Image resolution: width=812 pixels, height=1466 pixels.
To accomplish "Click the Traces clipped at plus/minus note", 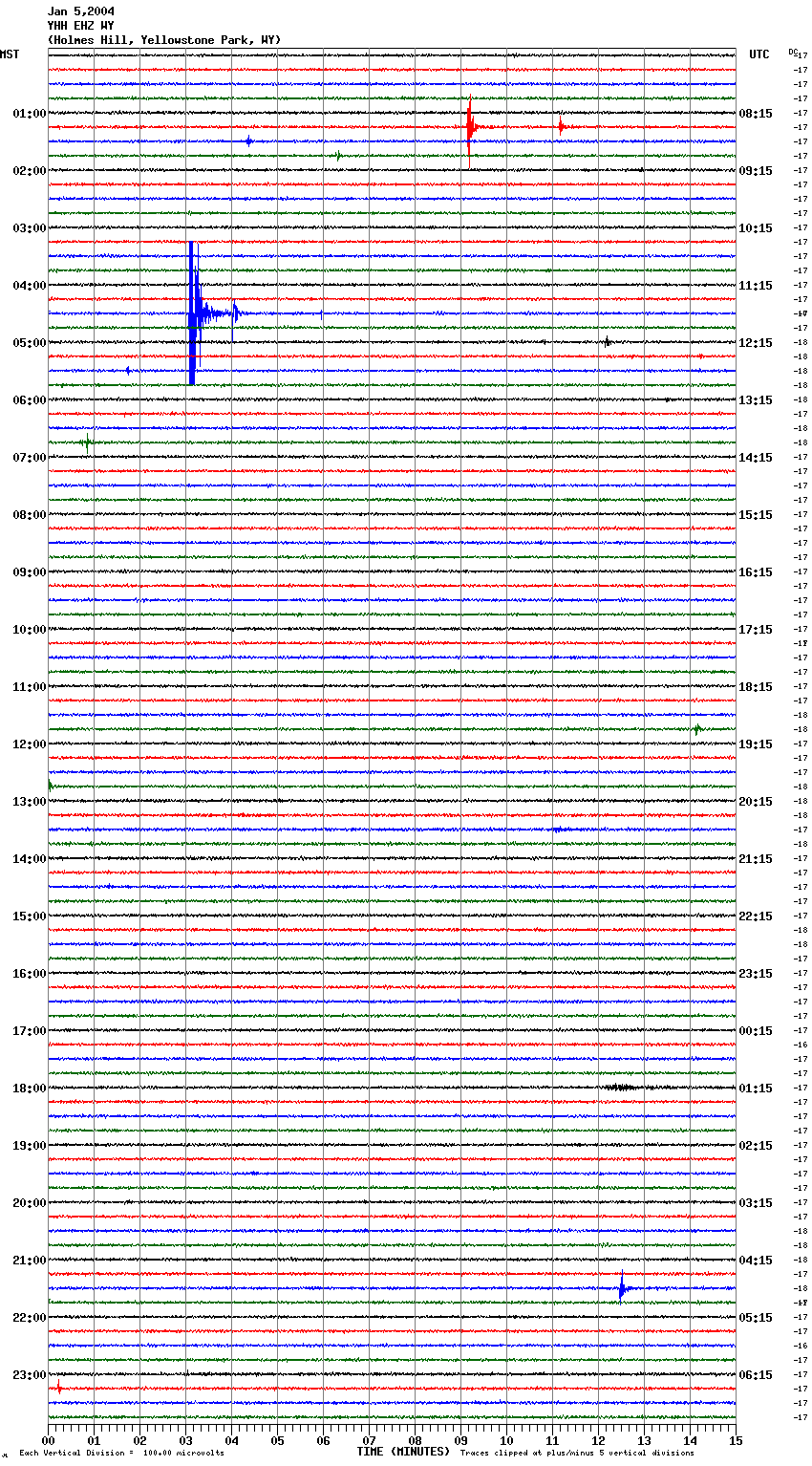I will [577, 1454].
